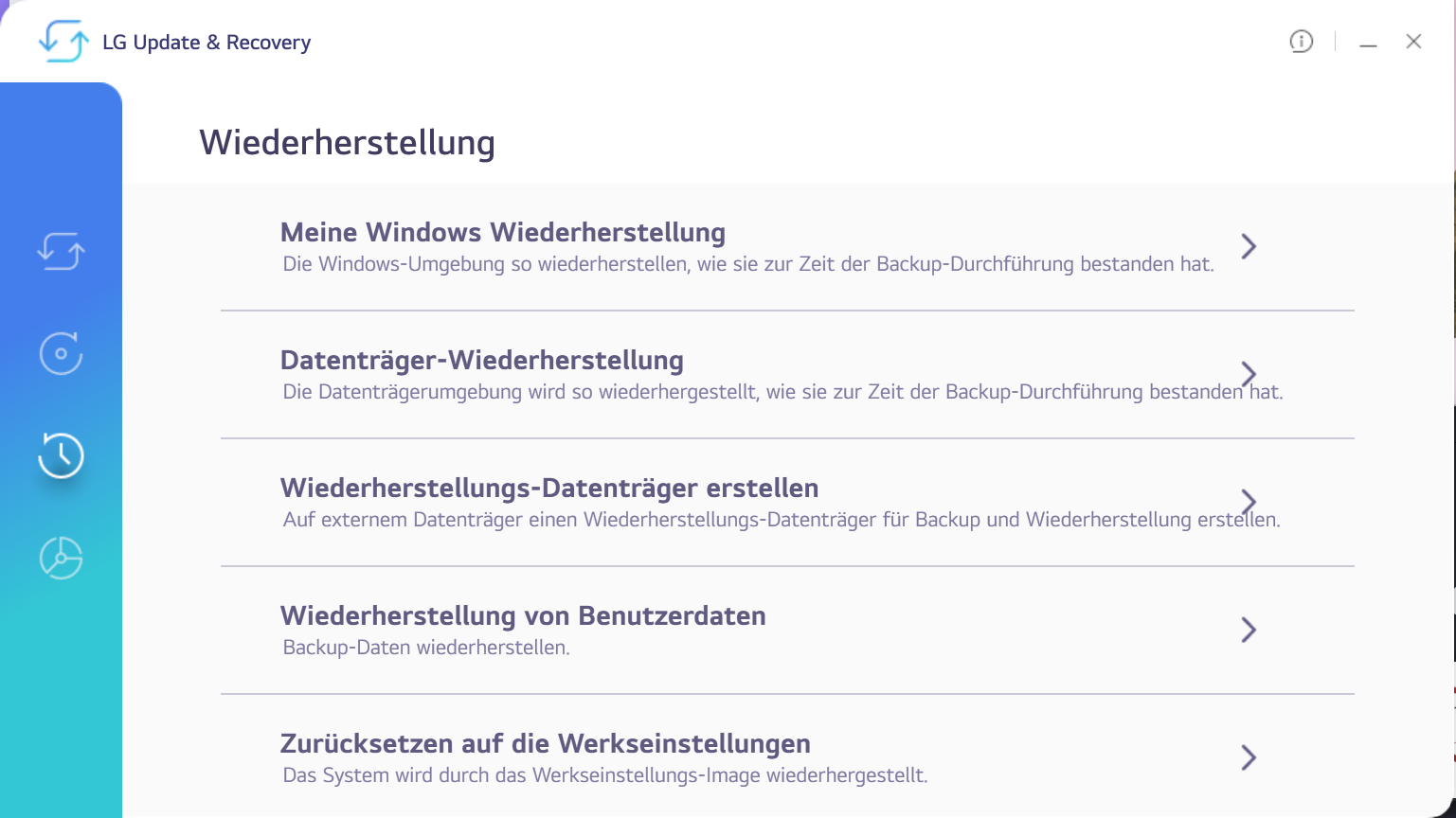Open Wiederherstellung von Benutzerdaten
The image size is (1456, 818).
(523, 616)
